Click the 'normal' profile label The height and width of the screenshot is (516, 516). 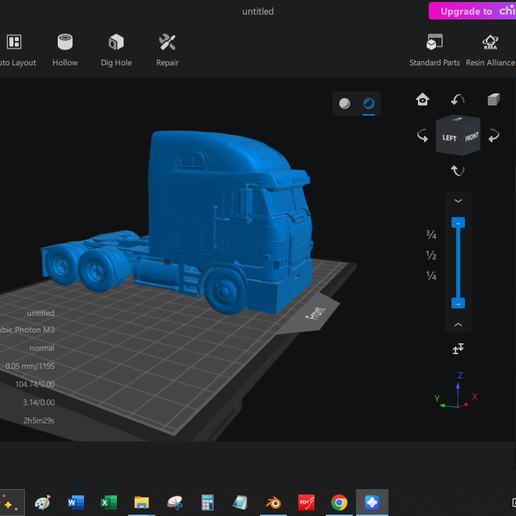pos(42,348)
